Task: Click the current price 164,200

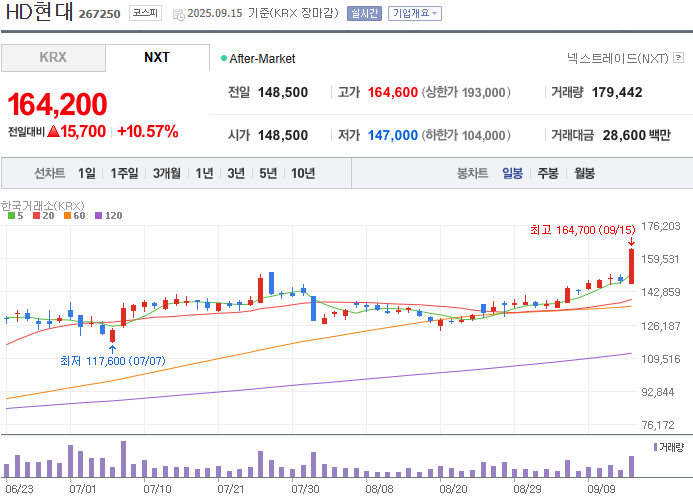Action: point(57,104)
